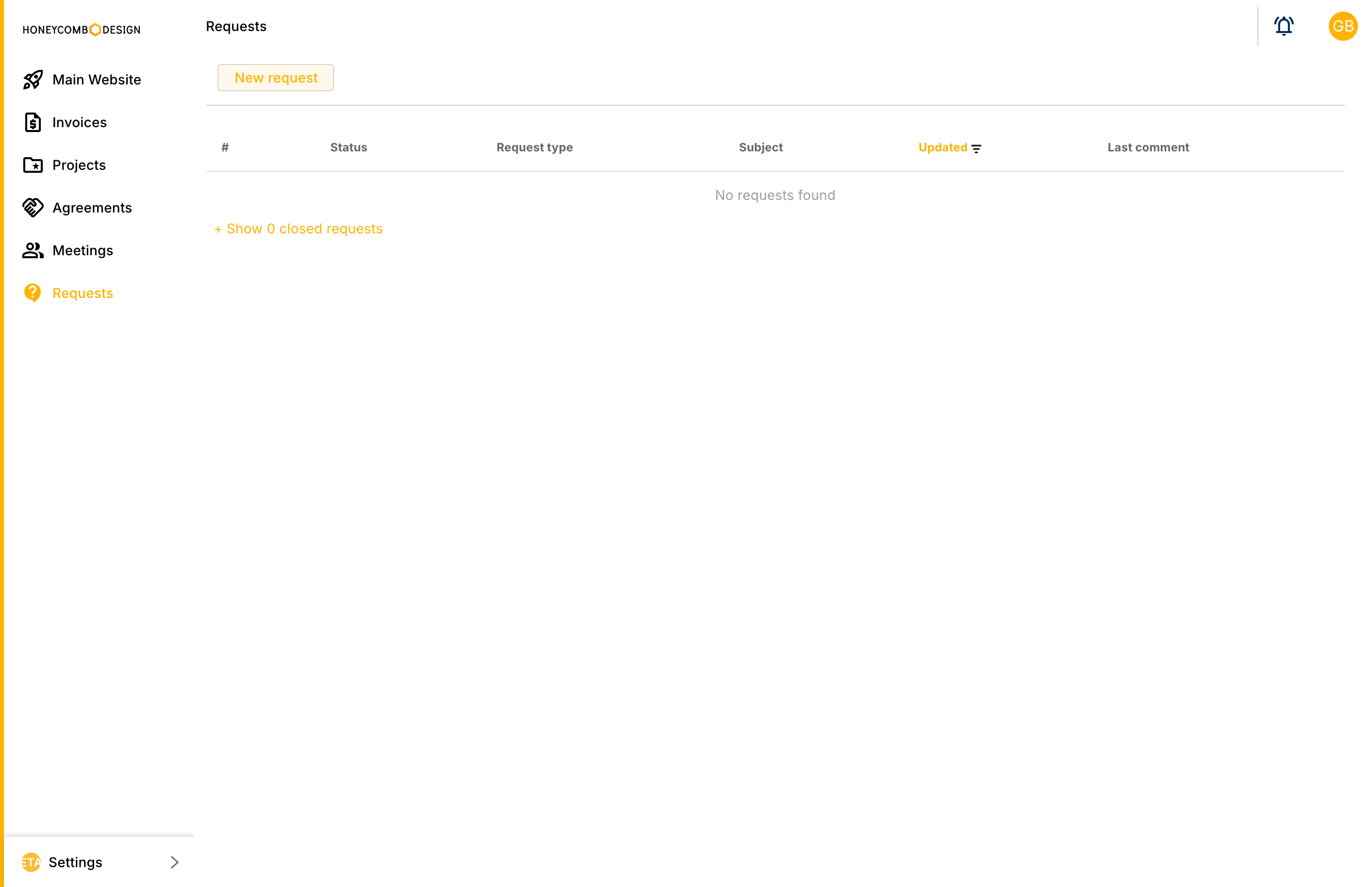Click the Subject column header
This screenshot has width=1372, height=887.
click(761, 148)
